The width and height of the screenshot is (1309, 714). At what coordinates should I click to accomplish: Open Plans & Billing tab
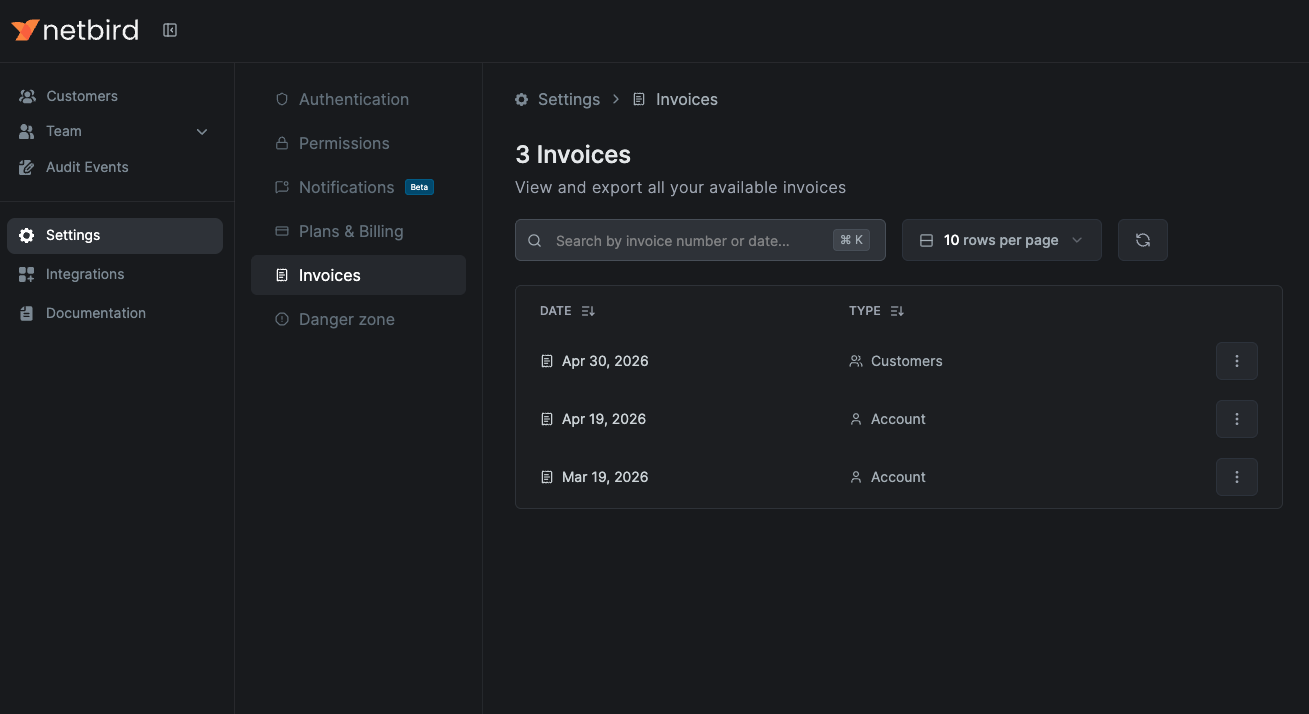point(358,231)
